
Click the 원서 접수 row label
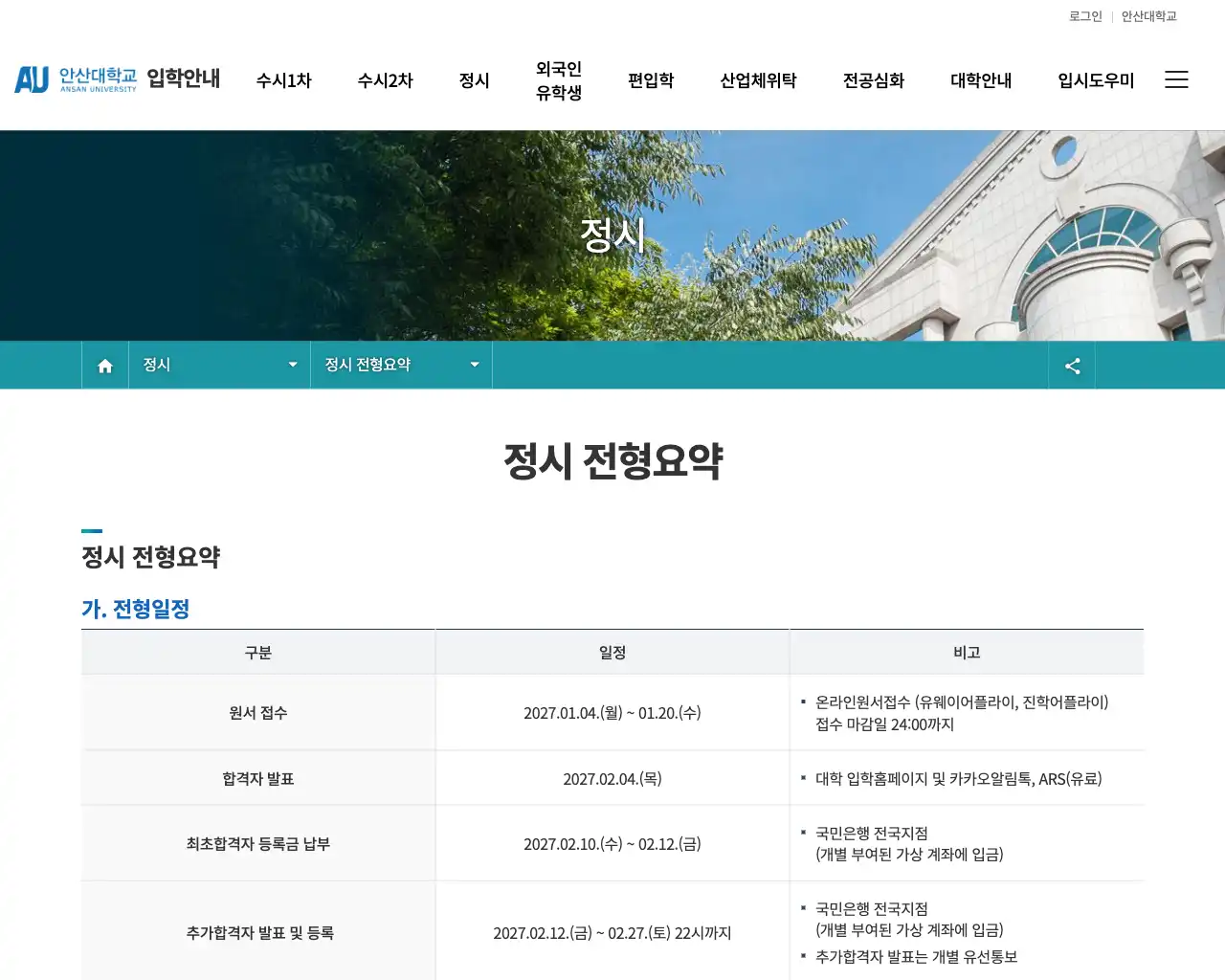258,713
